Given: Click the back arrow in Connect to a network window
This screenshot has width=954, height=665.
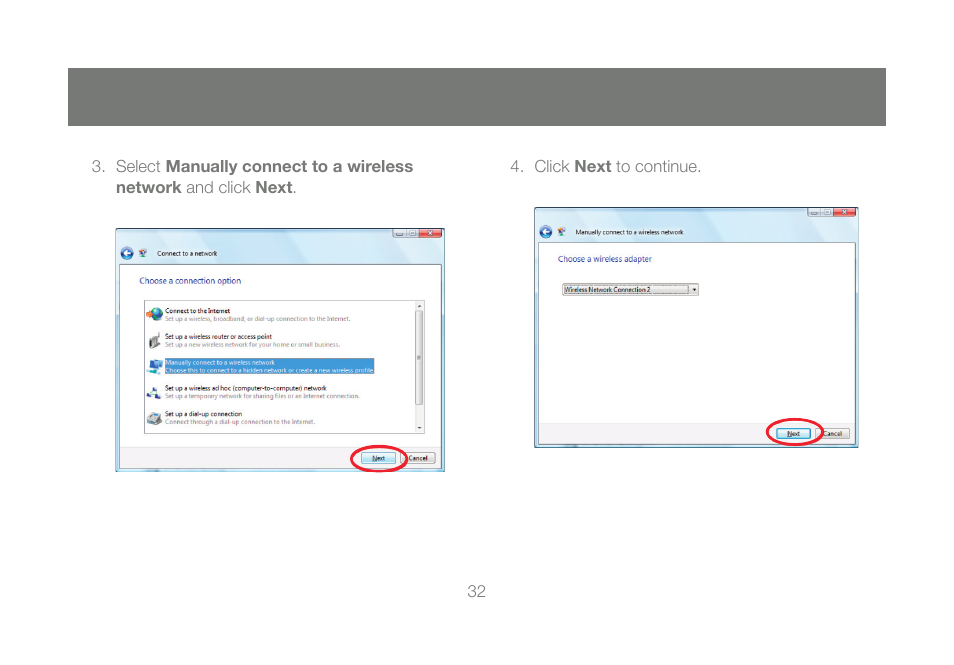Looking at the screenshot, I should click(x=127, y=253).
